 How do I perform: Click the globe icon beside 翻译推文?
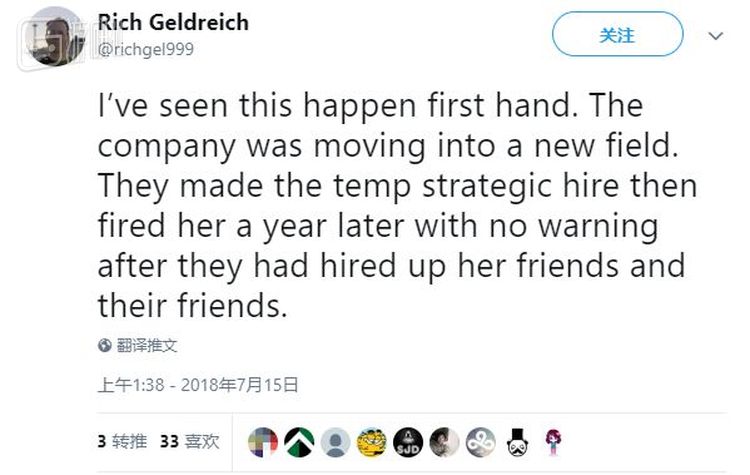coord(105,345)
